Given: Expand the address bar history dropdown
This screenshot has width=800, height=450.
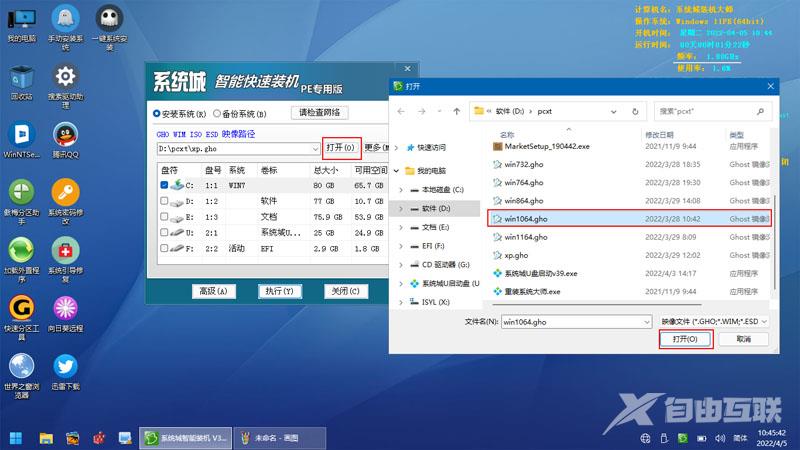Looking at the screenshot, I should (x=614, y=111).
